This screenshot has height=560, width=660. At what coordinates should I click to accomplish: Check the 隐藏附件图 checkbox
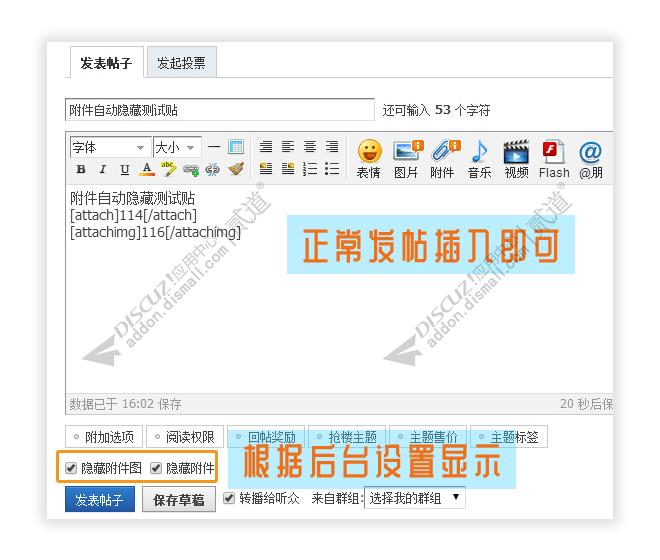71,468
